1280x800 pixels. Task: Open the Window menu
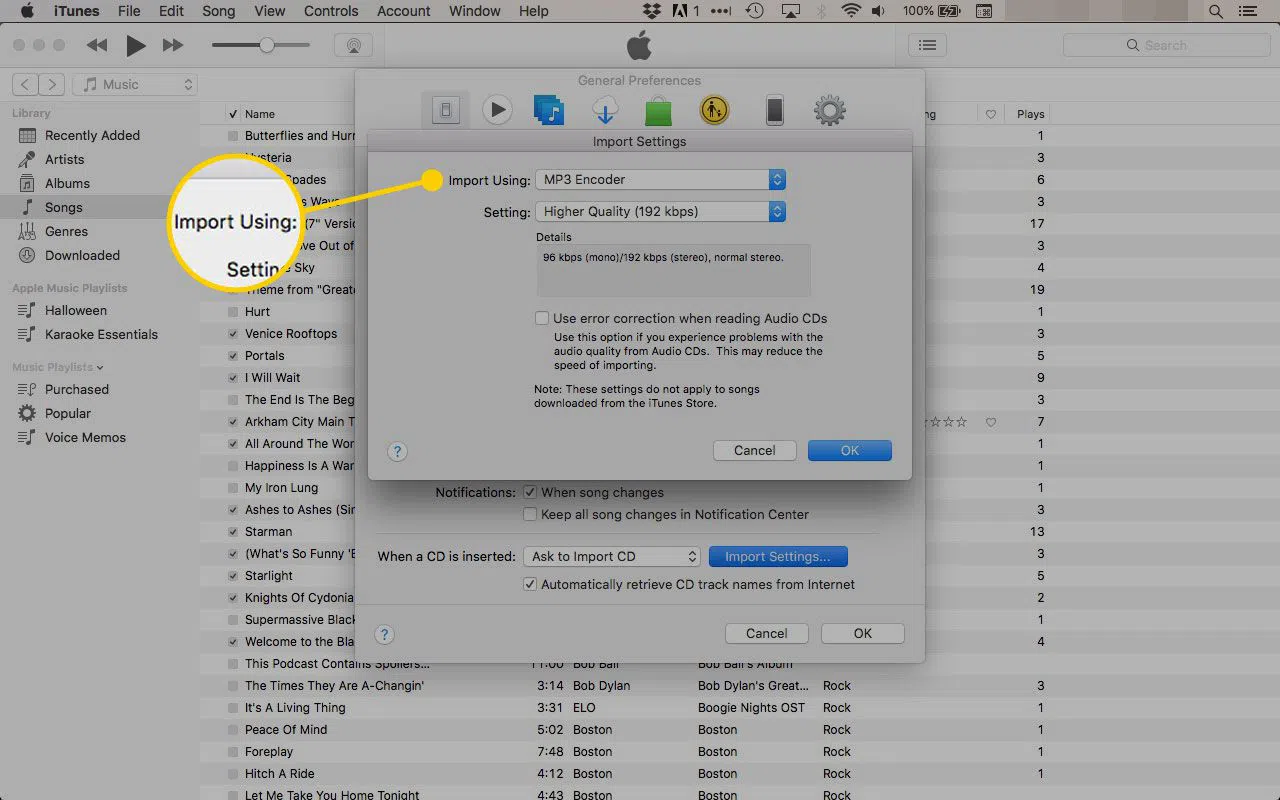(x=474, y=11)
